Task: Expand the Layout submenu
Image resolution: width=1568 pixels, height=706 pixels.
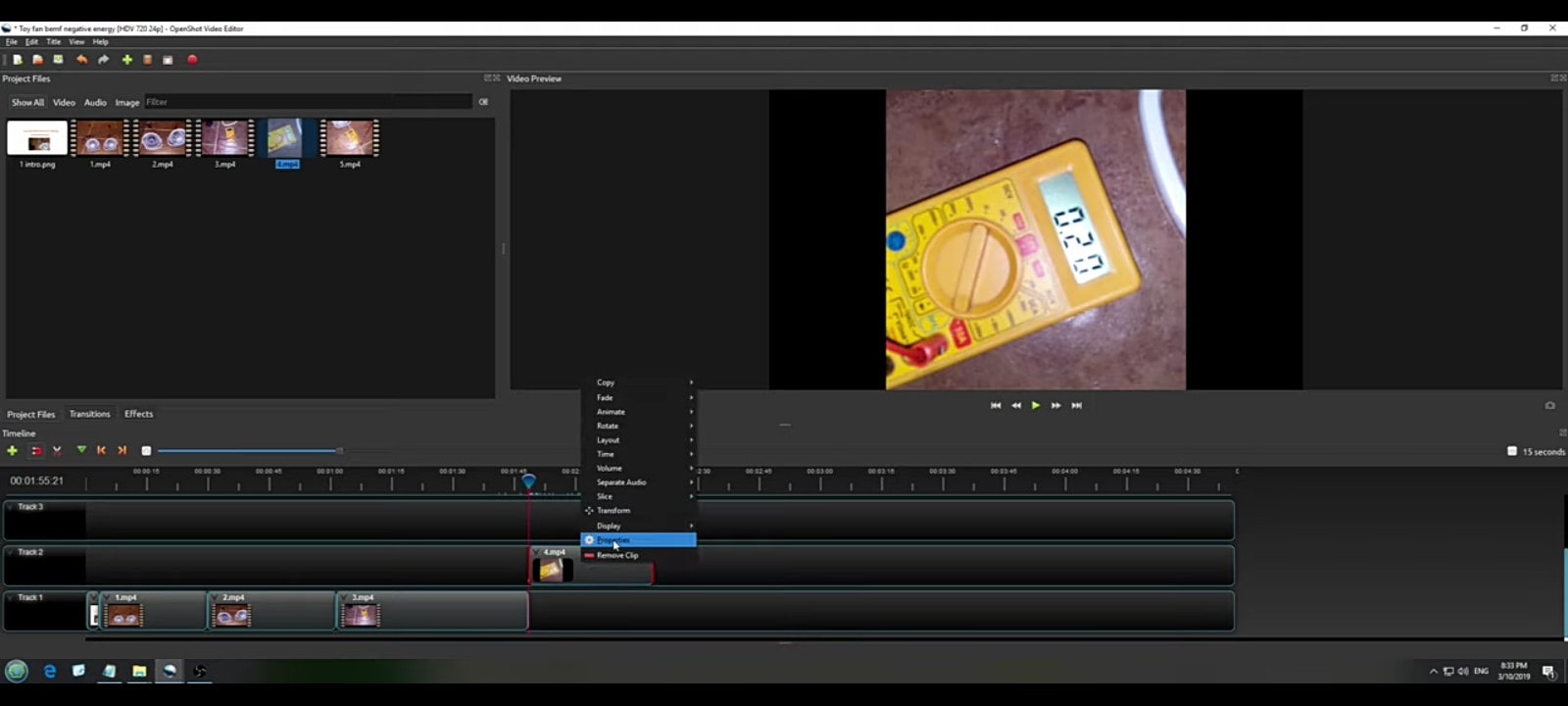Action: pos(639,440)
